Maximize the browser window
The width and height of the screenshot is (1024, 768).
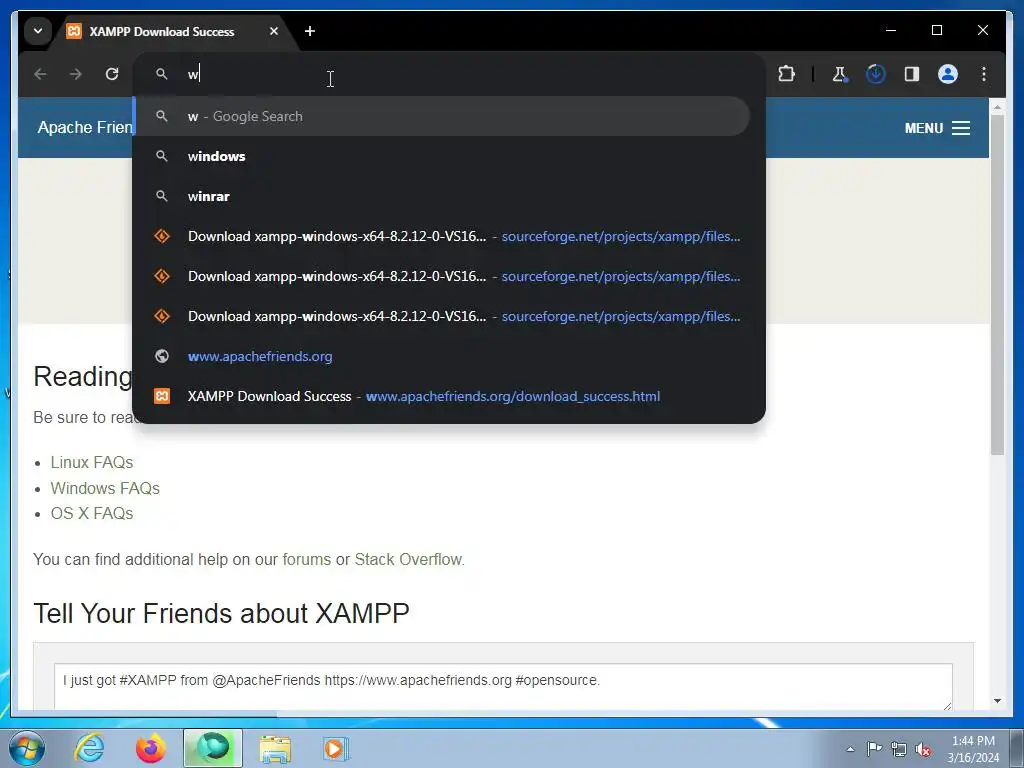click(x=936, y=30)
